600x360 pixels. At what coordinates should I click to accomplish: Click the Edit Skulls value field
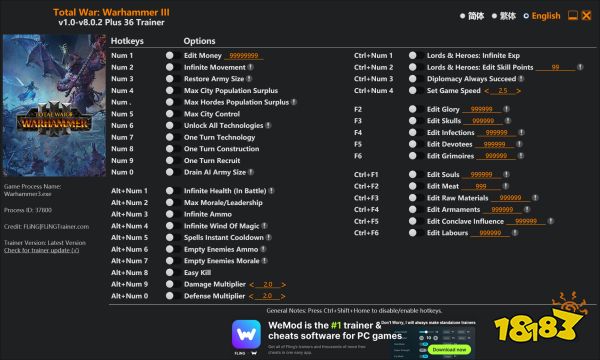coord(483,121)
